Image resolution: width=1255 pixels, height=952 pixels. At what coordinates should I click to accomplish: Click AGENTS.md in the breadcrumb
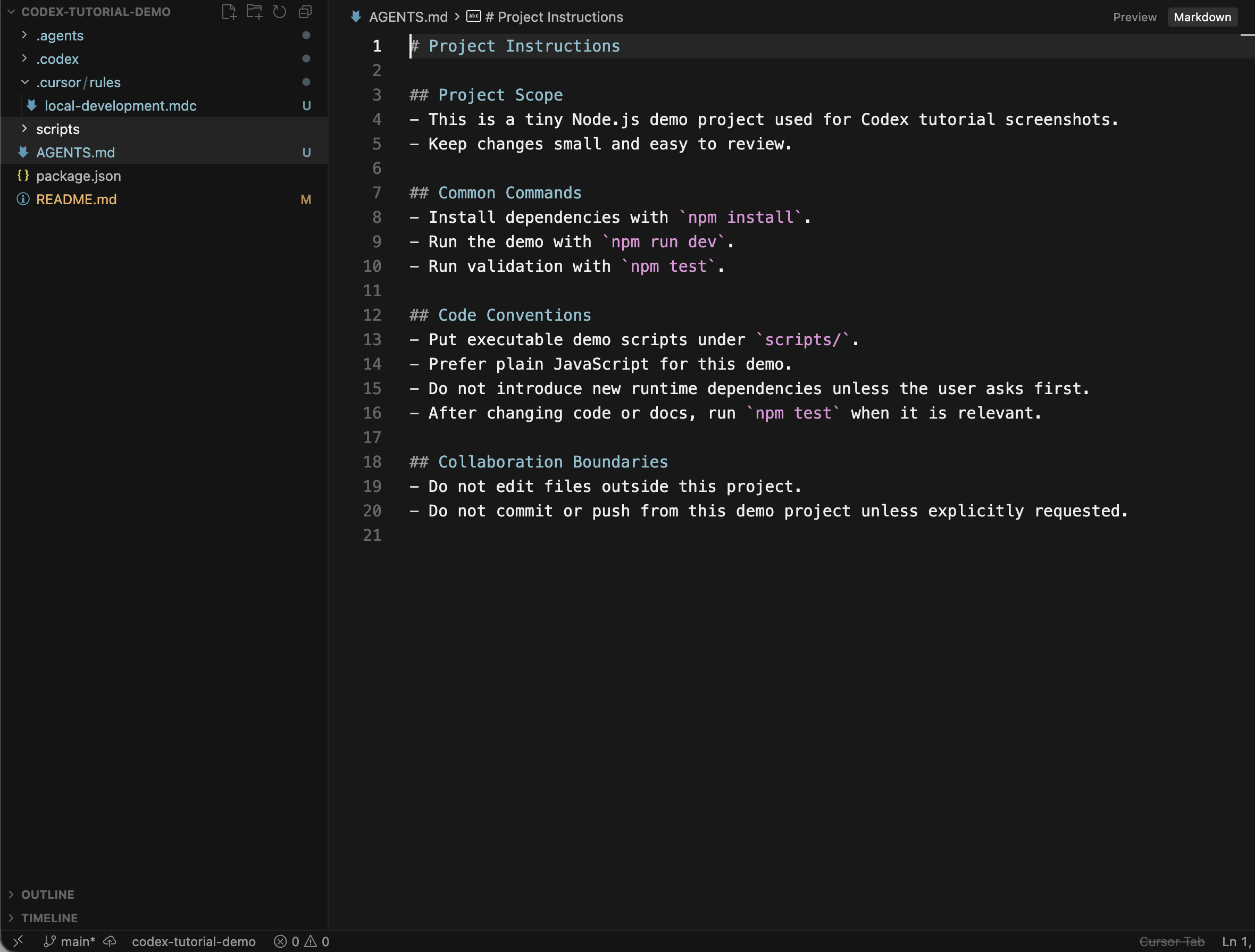(x=408, y=17)
